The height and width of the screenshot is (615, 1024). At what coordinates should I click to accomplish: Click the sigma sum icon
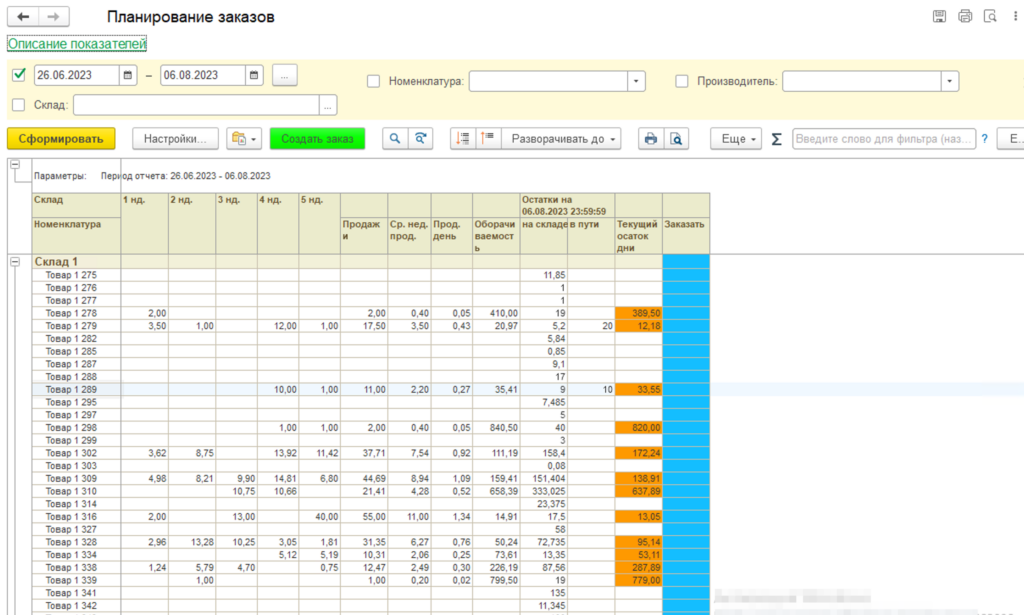point(776,139)
